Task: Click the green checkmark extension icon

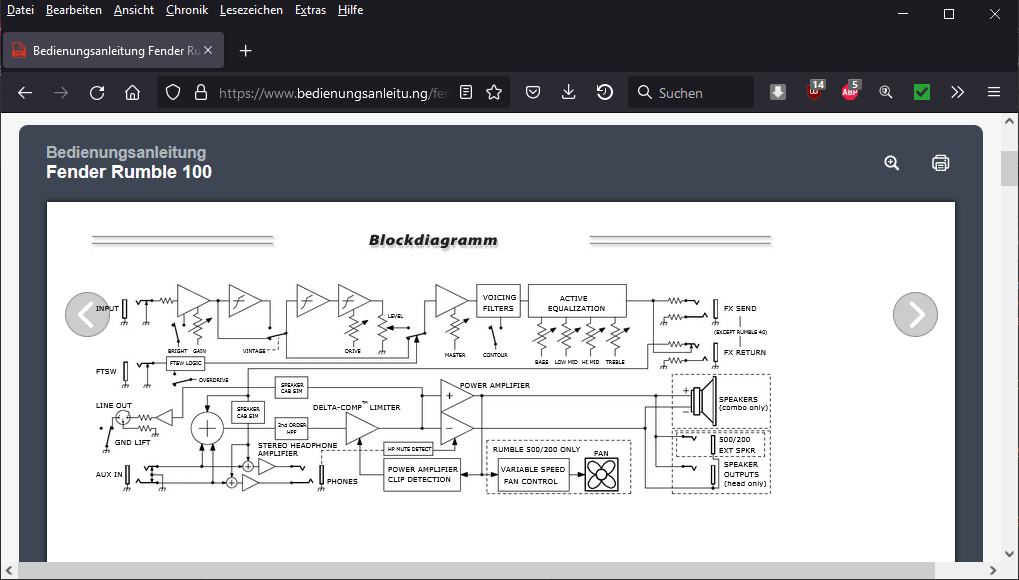Action: click(x=922, y=92)
